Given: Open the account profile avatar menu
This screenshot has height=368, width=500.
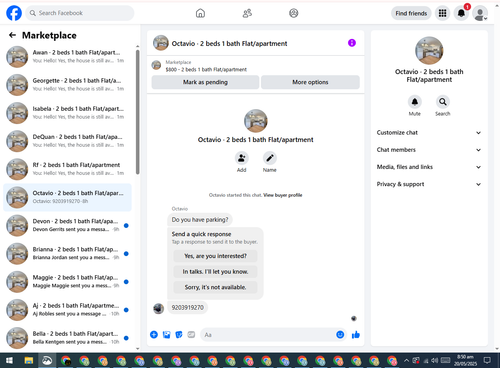Looking at the screenshot, I should (480, 14).
